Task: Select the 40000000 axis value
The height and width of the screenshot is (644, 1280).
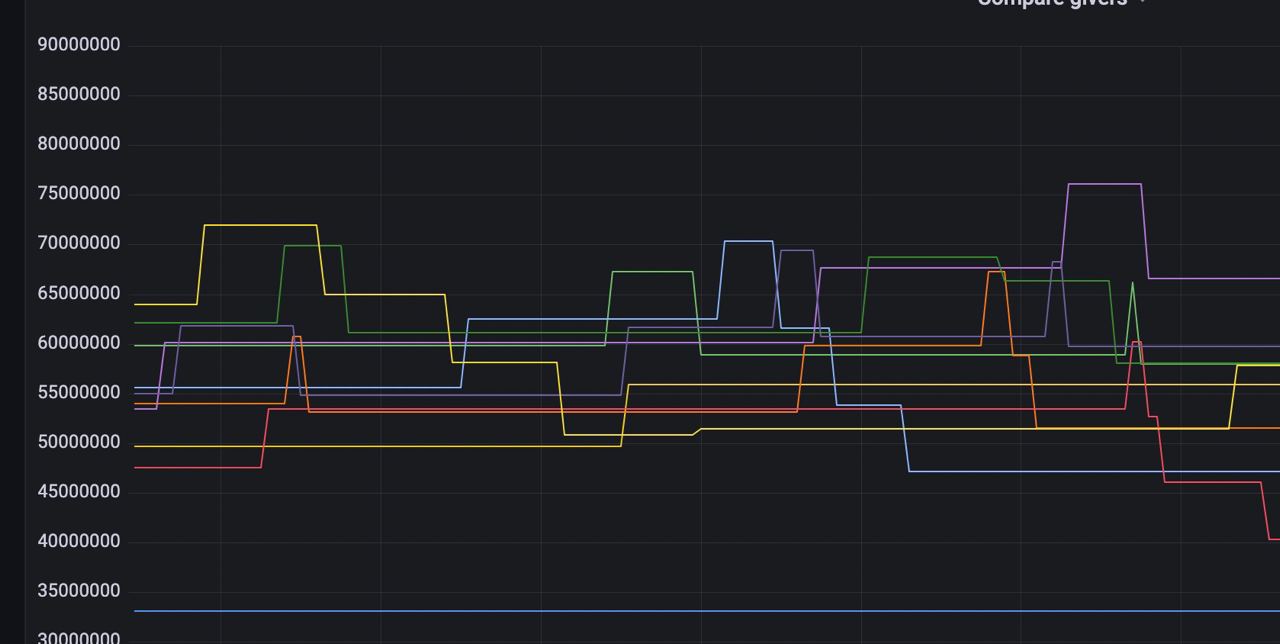Action: [79, 541]
